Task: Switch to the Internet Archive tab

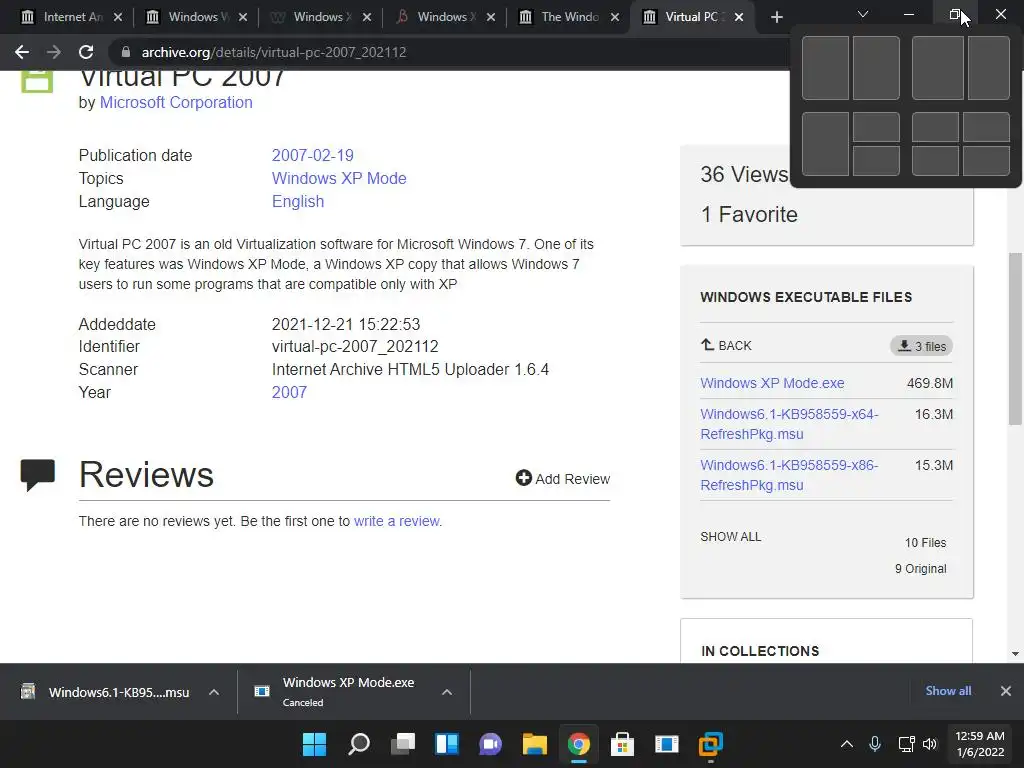Action: pyautogui.click(x=64, y=17)
